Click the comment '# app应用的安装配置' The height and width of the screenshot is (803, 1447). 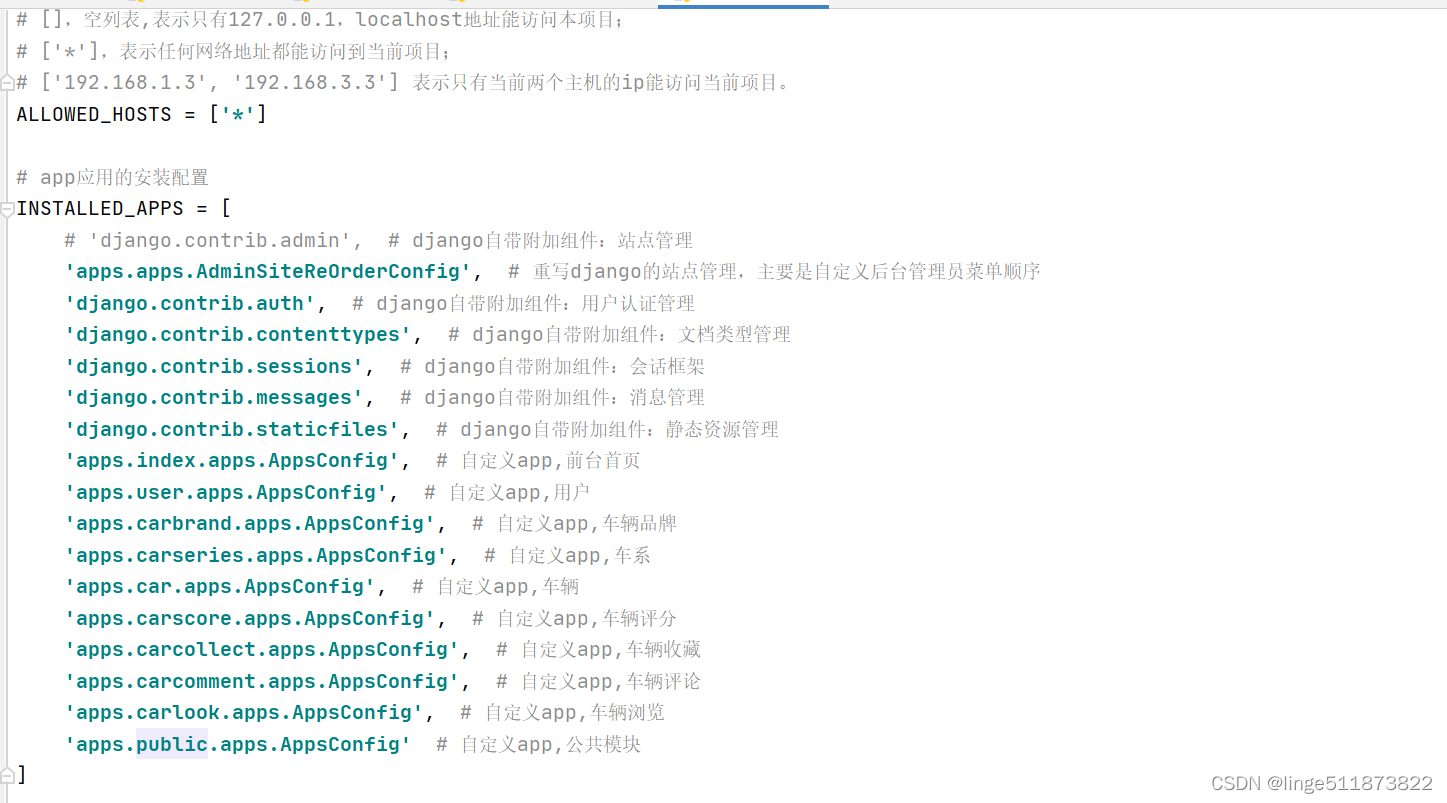(112, 177)
